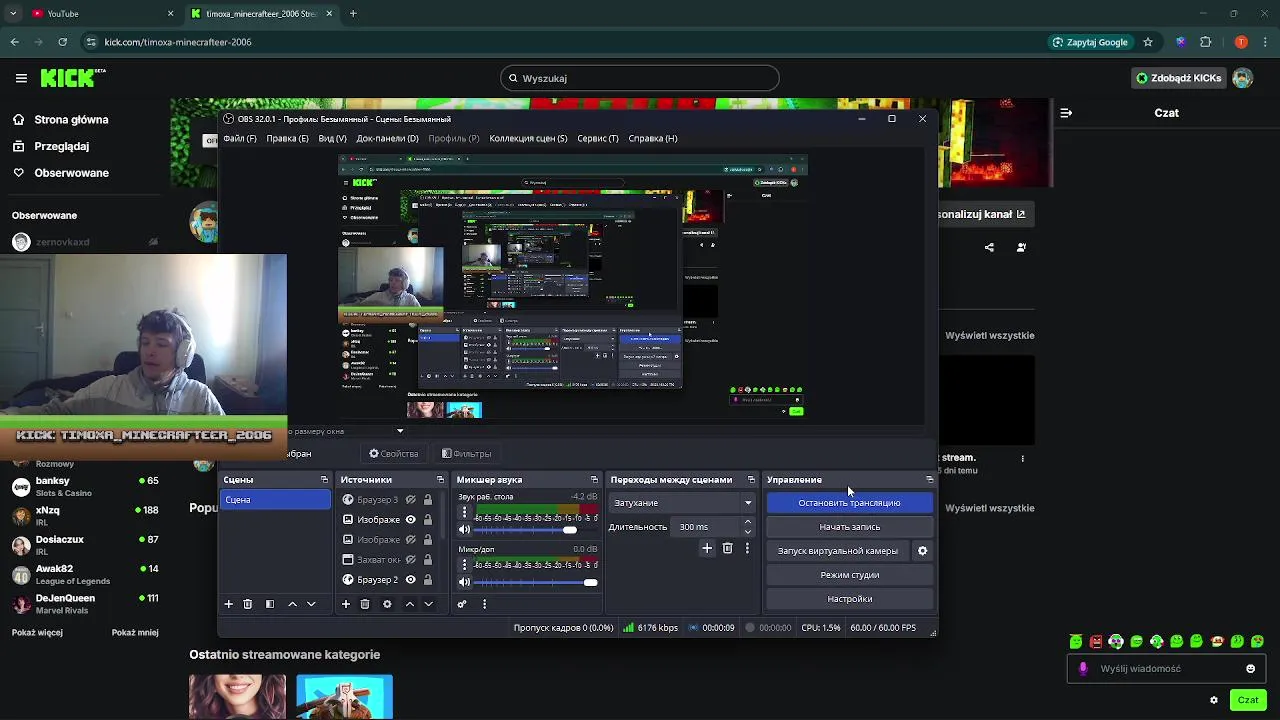Mute the Микр/доп audio channel
Image resolution: width=1280 pixels, height=720 pixels.
coord(464,582)
